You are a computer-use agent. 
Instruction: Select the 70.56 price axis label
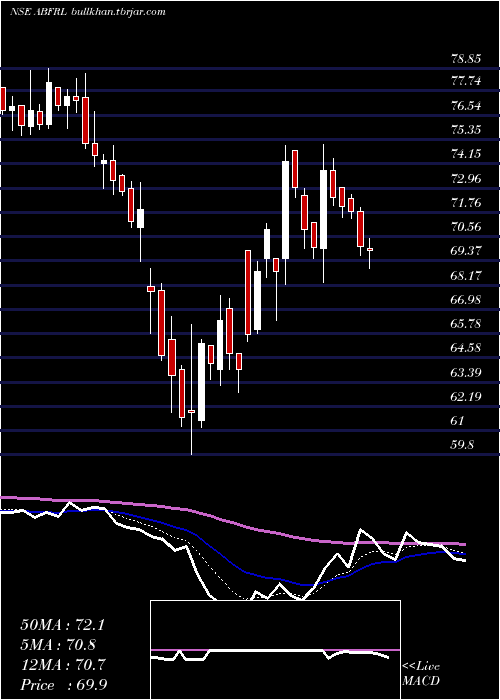[466, 227]
